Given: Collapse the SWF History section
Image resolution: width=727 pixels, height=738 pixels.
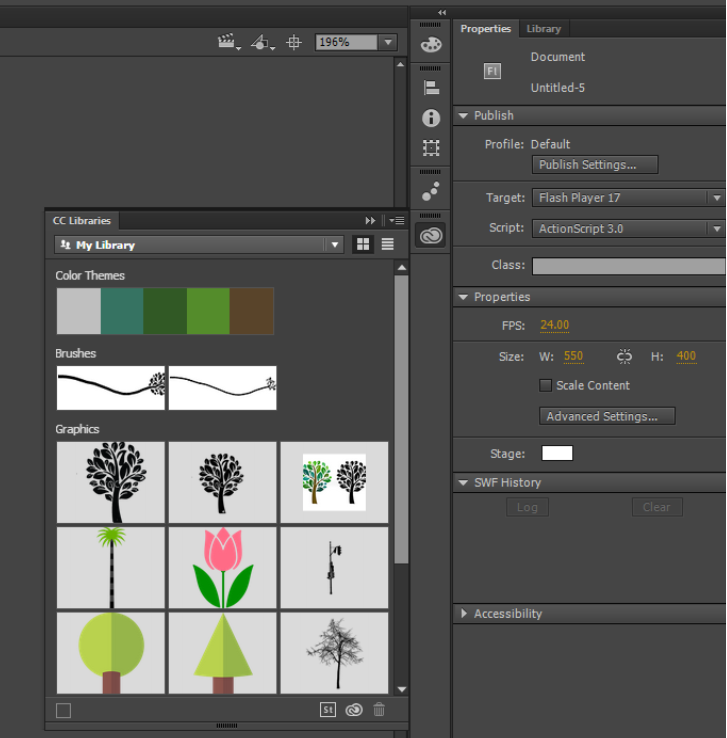Looking at the screenshot, I should (x=463, y=482).
